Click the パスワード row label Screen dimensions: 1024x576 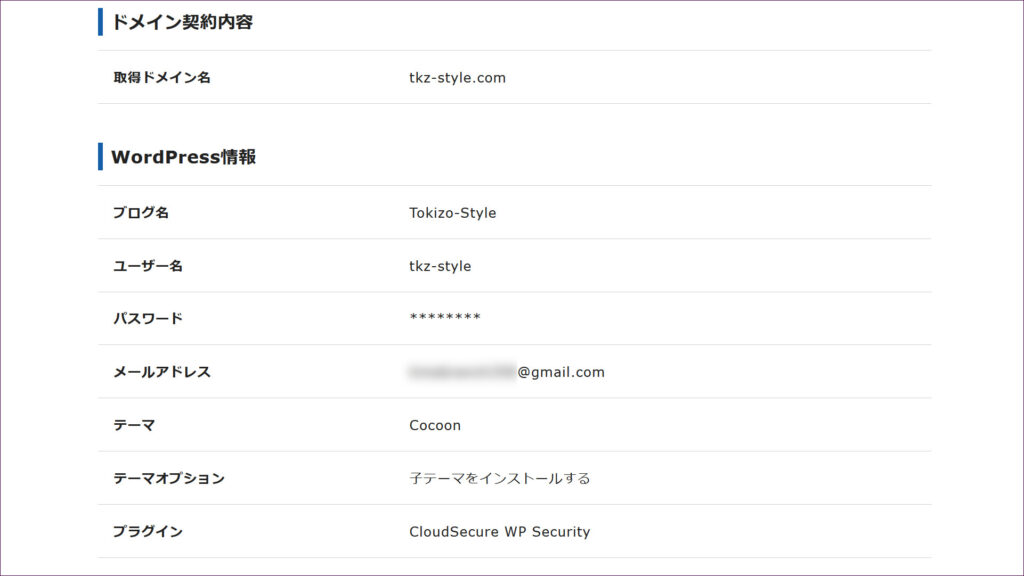pyautogui.click(x=148, y=318)
